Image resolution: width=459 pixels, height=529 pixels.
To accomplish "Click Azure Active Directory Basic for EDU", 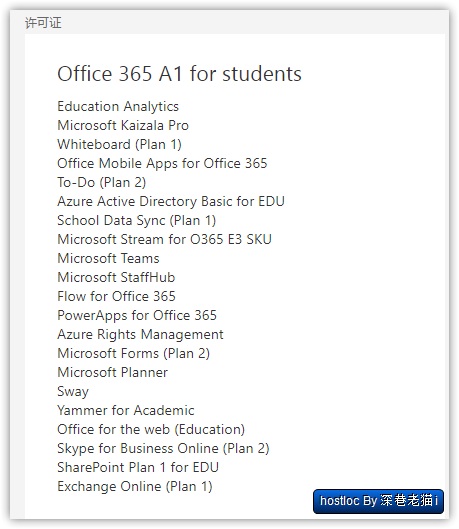I will pos(171,201).
